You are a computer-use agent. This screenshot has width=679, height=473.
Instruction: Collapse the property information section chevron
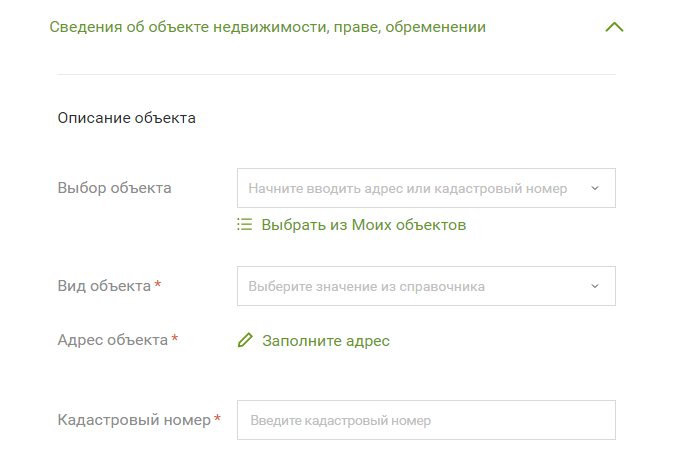[614, 28]
